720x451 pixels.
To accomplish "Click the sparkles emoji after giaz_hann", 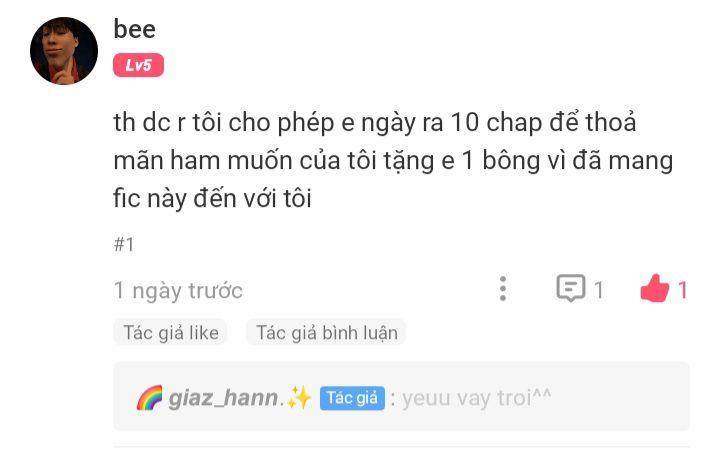I will click(299, 398).
